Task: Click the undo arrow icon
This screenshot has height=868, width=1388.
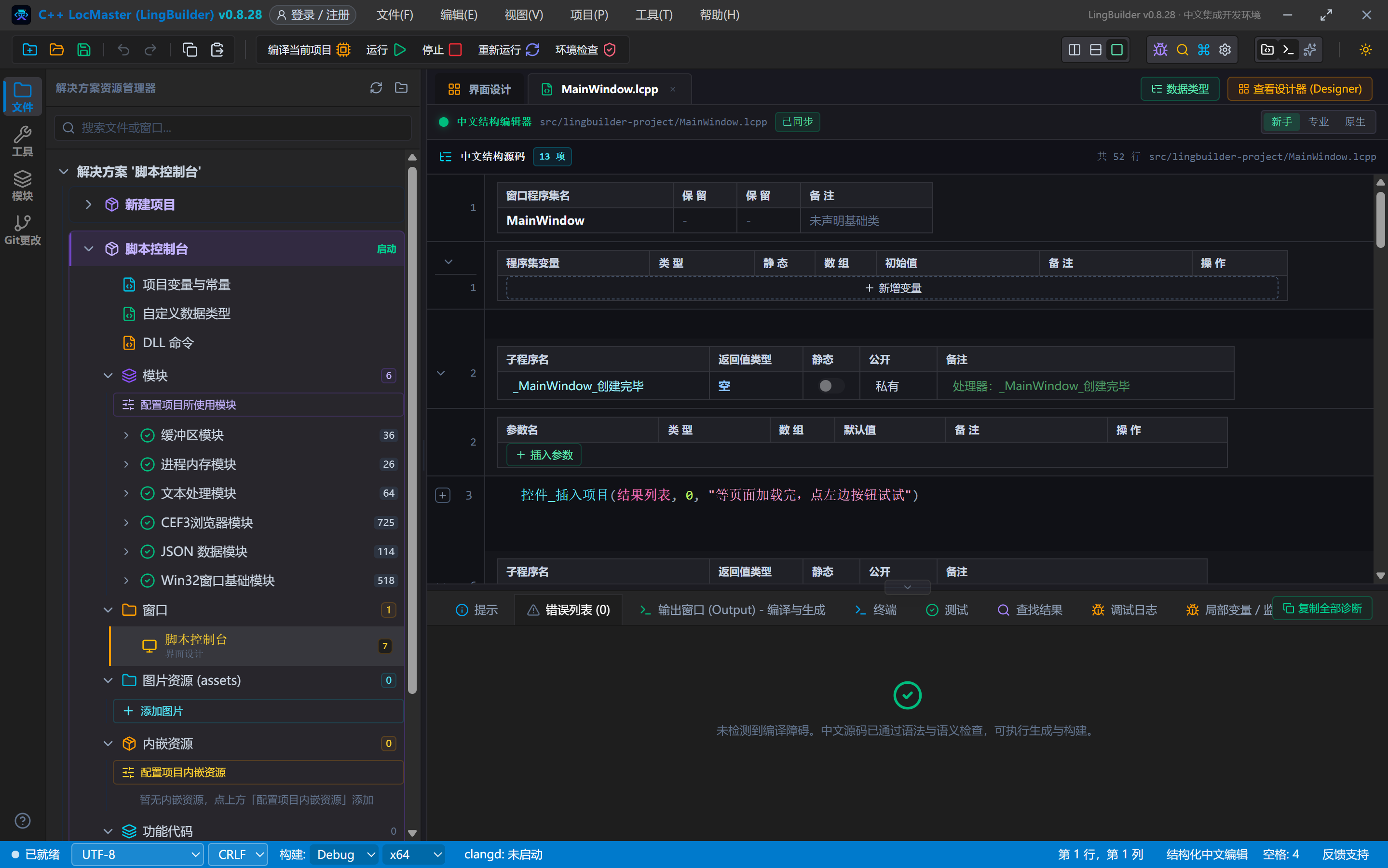Action: (x=123, y=50)
